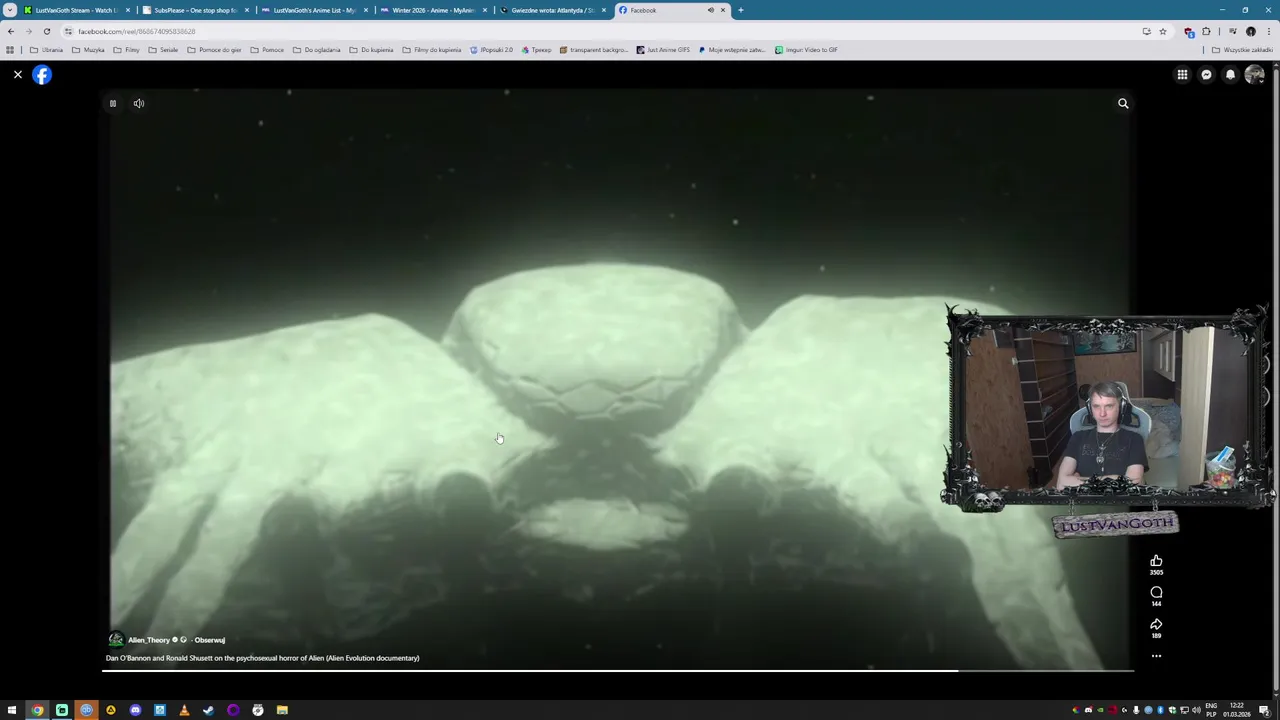1280x720 pixels.
Task: Open JPopsuki 2.0 bookmark
Action: coord(491,49)
